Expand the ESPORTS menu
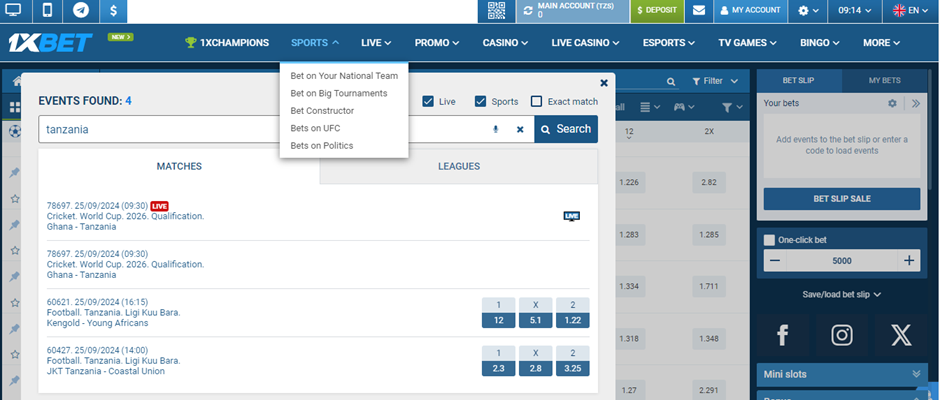This screenshot has height=400, width=940. click(668, 43)
